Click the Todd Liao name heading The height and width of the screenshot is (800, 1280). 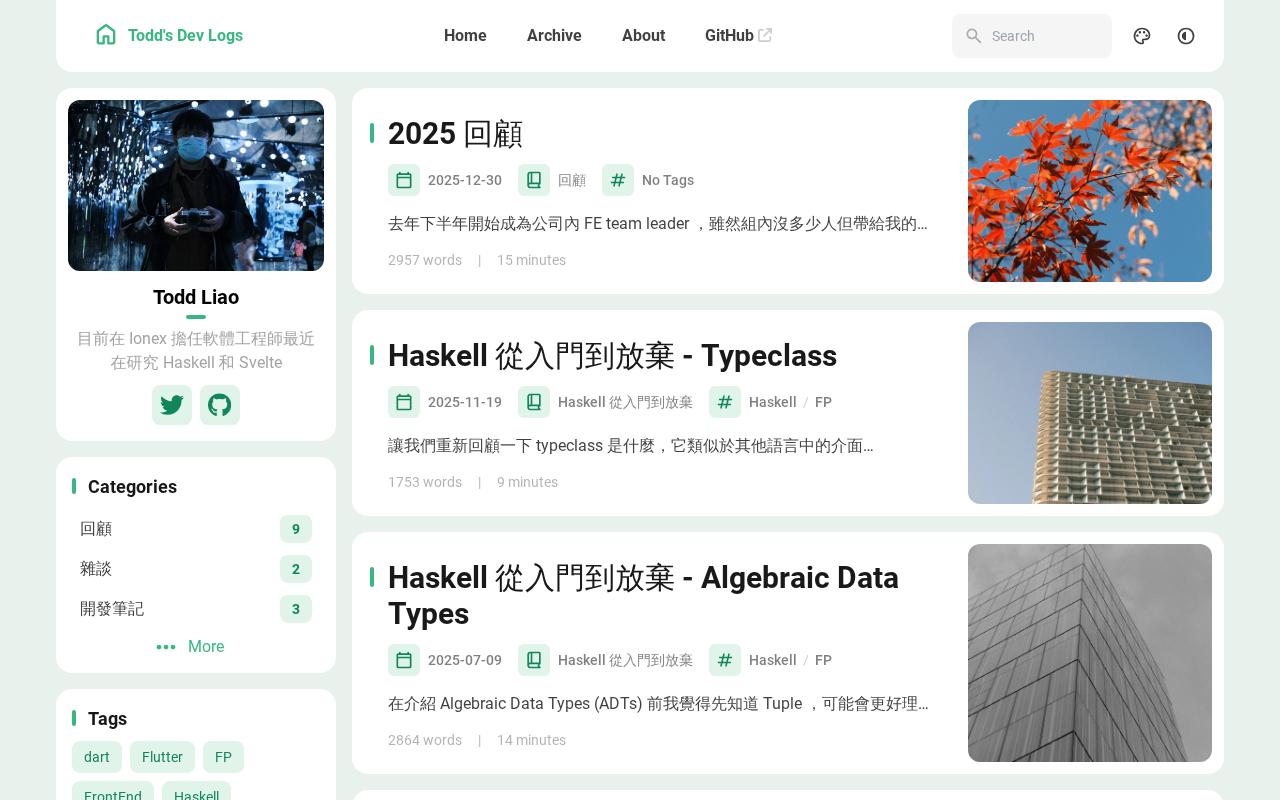(x=196, y=297)
